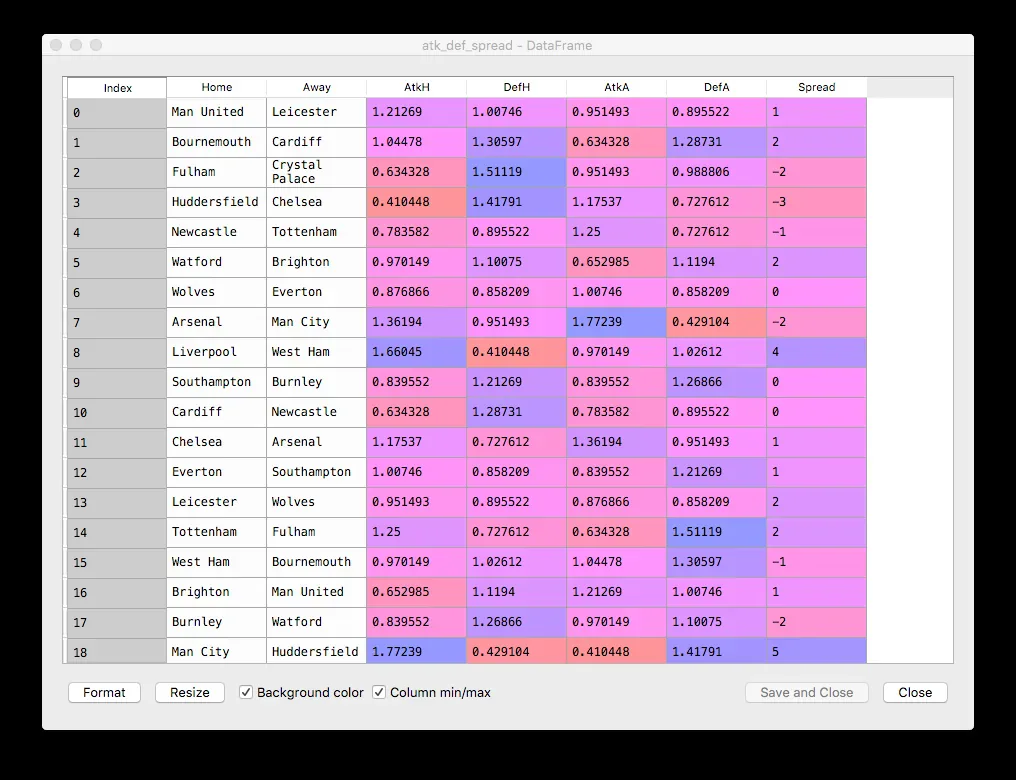This screenshot has height=780, width=1016.
Task: Click the 0.429104 DefA cell in Arsenal row
Action: (717, 323)
